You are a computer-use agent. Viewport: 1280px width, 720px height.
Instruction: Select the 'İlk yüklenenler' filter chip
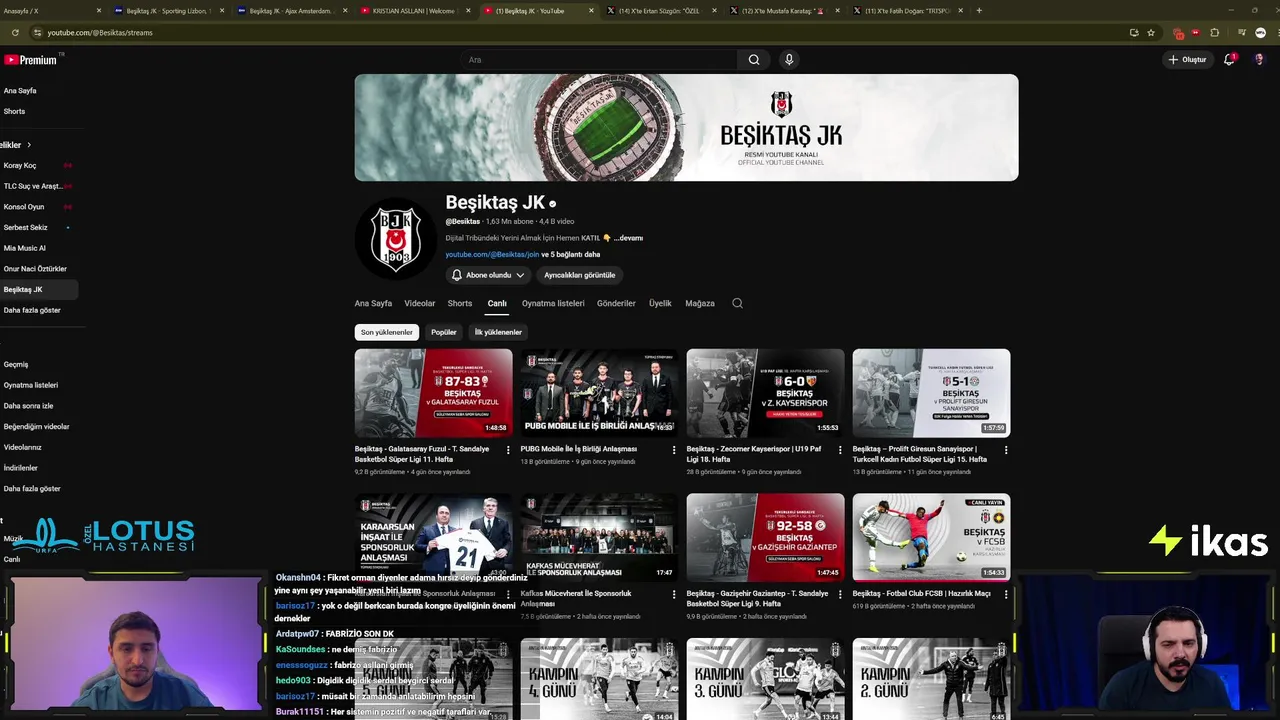[498, 332]
